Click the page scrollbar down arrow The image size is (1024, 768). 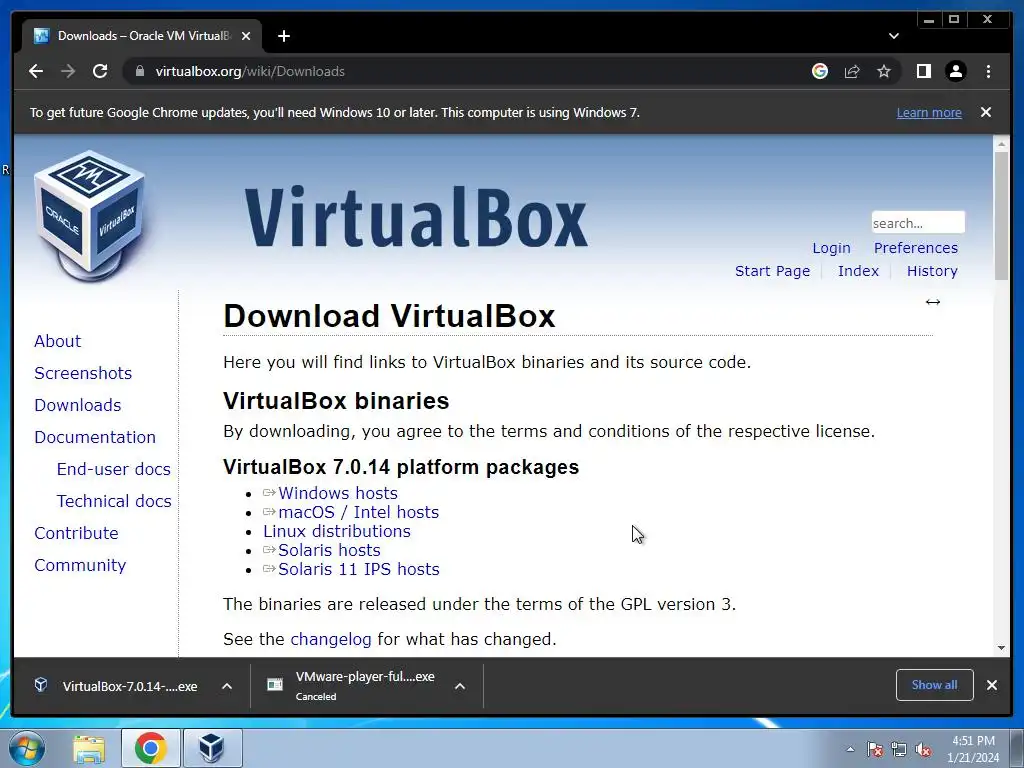click(1001, 648)
